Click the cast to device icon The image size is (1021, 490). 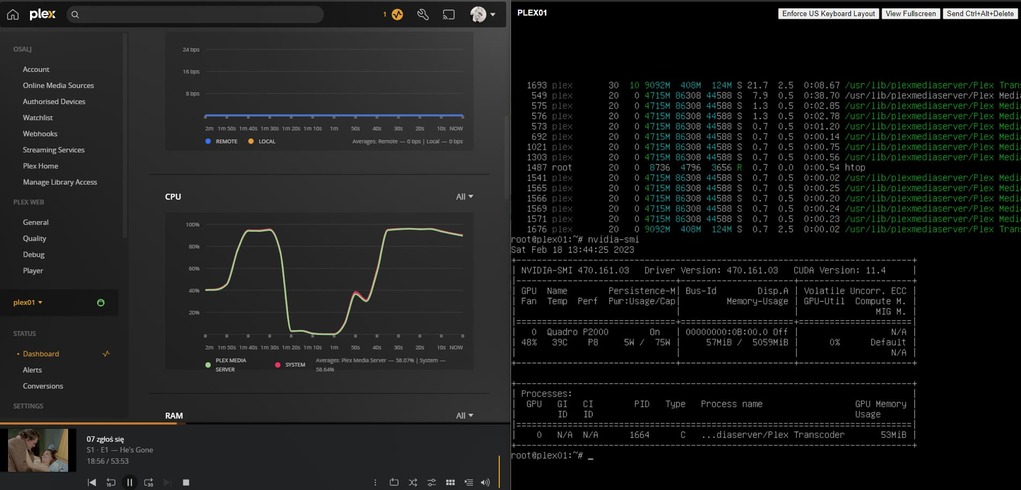coord(449,15)
